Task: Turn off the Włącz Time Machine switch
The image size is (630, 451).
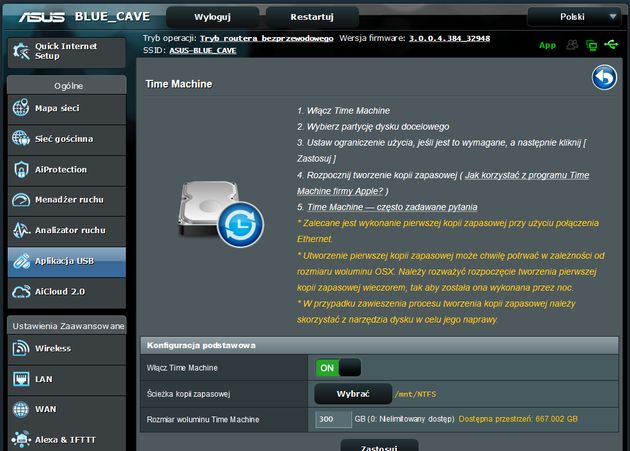Action: pos(338,368)
